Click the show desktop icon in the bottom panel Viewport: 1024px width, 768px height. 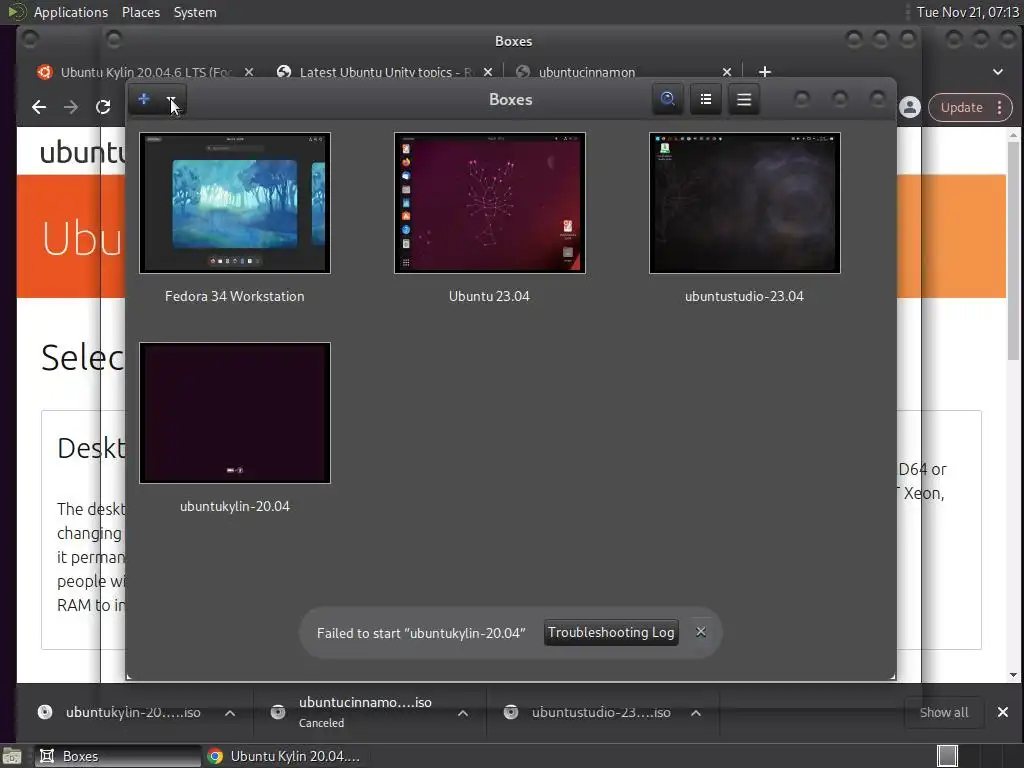12,756
